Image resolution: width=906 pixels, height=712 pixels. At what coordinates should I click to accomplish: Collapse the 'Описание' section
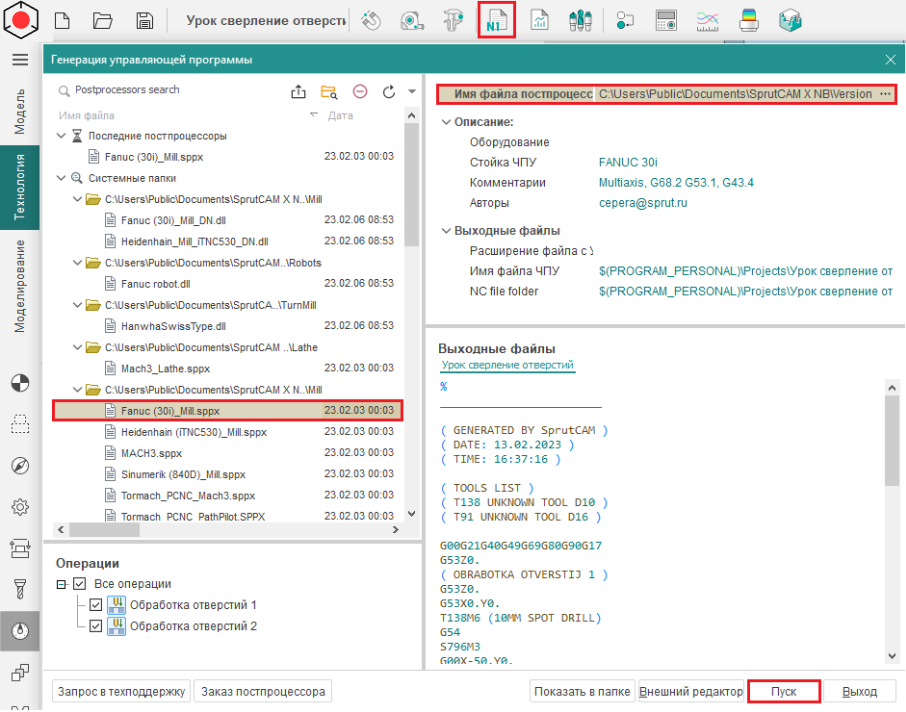pos(446,122)
